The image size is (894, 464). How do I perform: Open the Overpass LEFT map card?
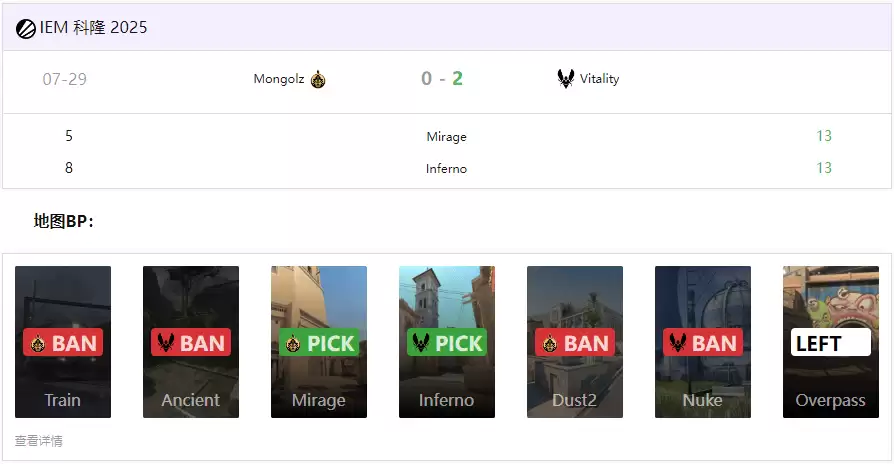coord(831,342)
